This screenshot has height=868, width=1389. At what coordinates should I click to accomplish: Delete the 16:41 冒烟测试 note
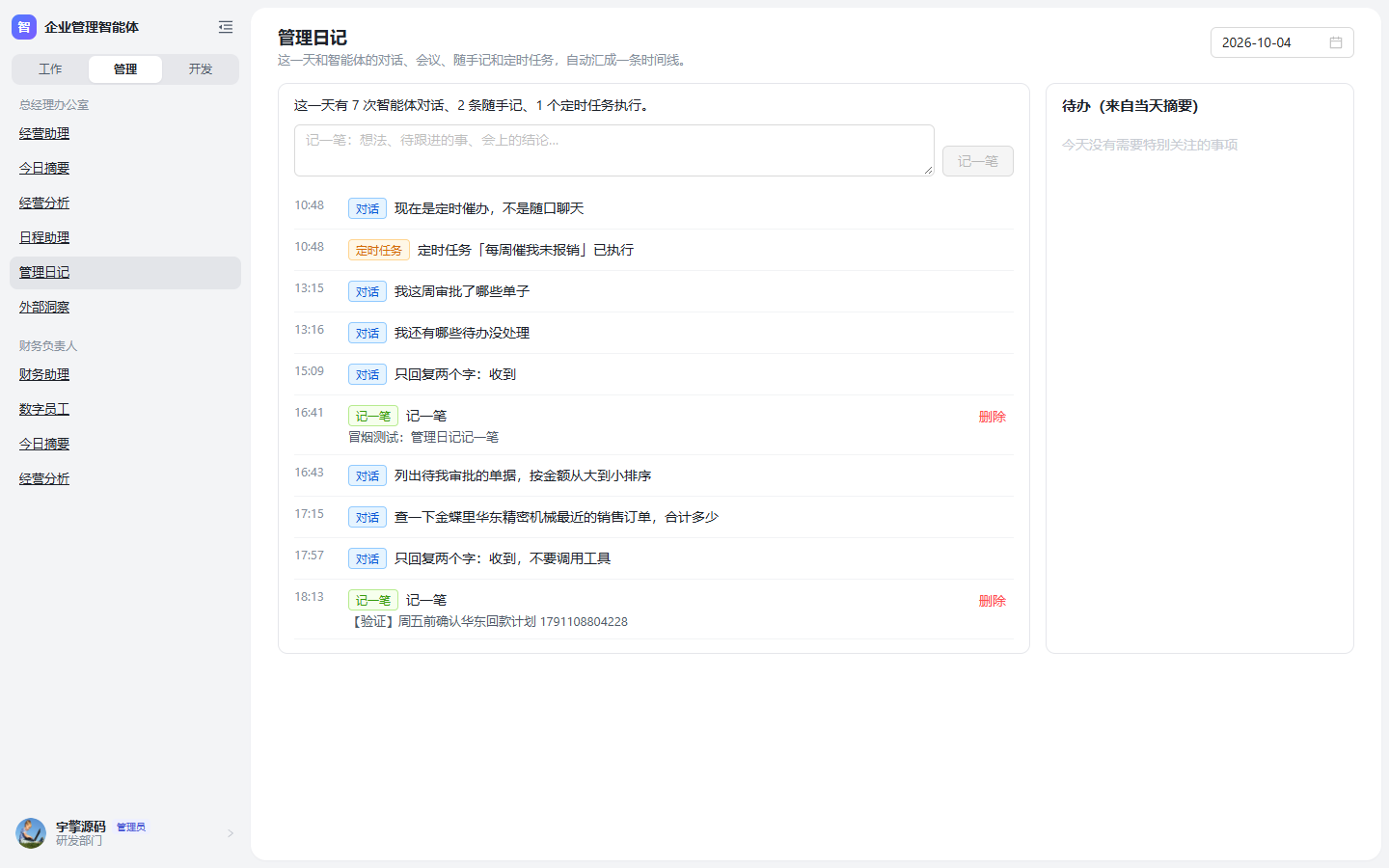point(993,417)
